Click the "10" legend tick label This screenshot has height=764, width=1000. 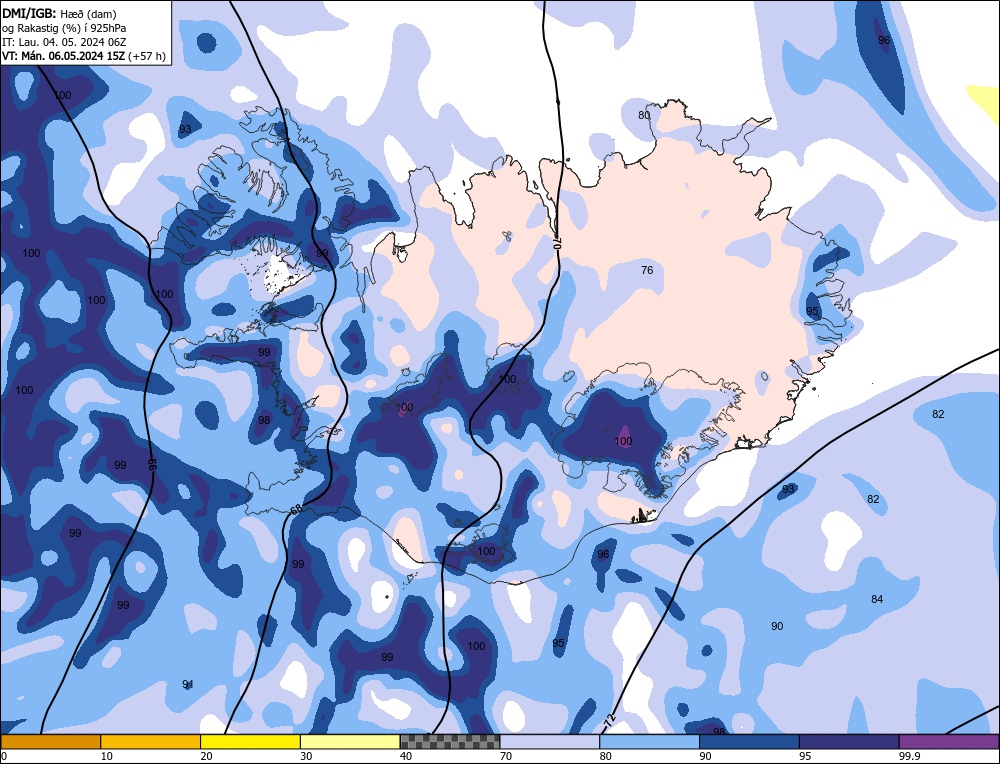(106, 756)
